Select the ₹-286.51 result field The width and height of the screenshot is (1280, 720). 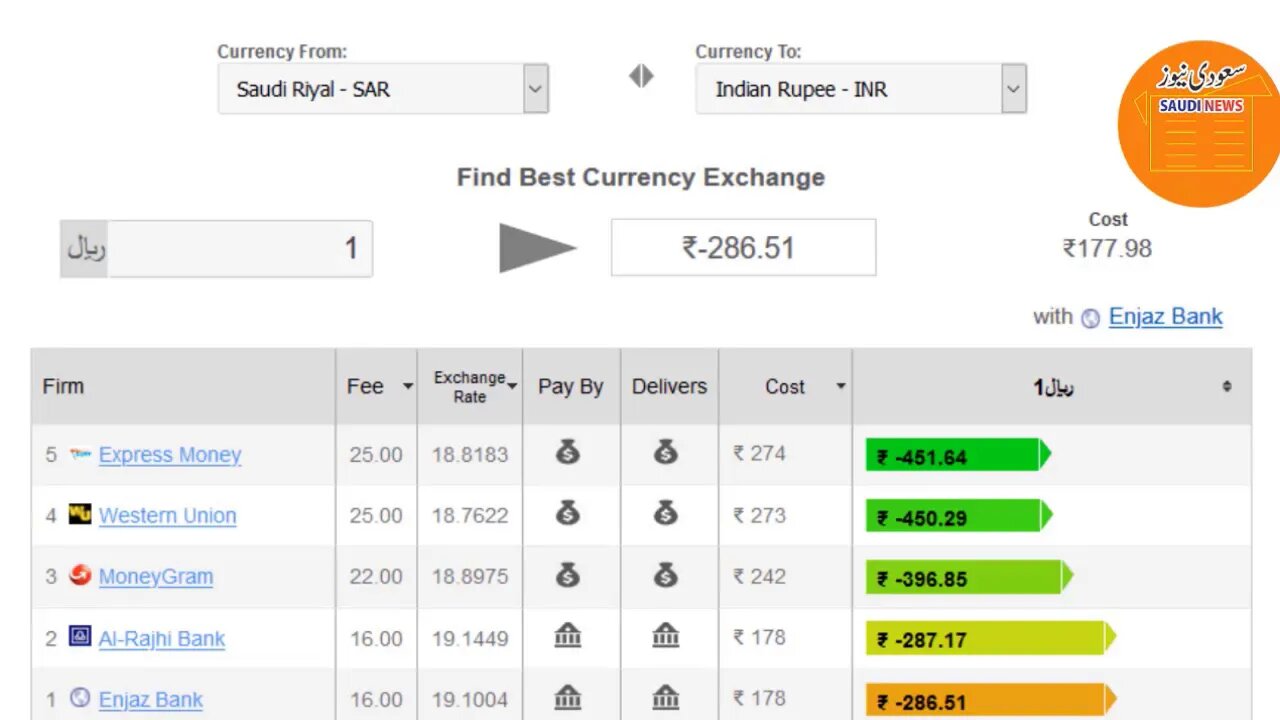pos(743,247)
